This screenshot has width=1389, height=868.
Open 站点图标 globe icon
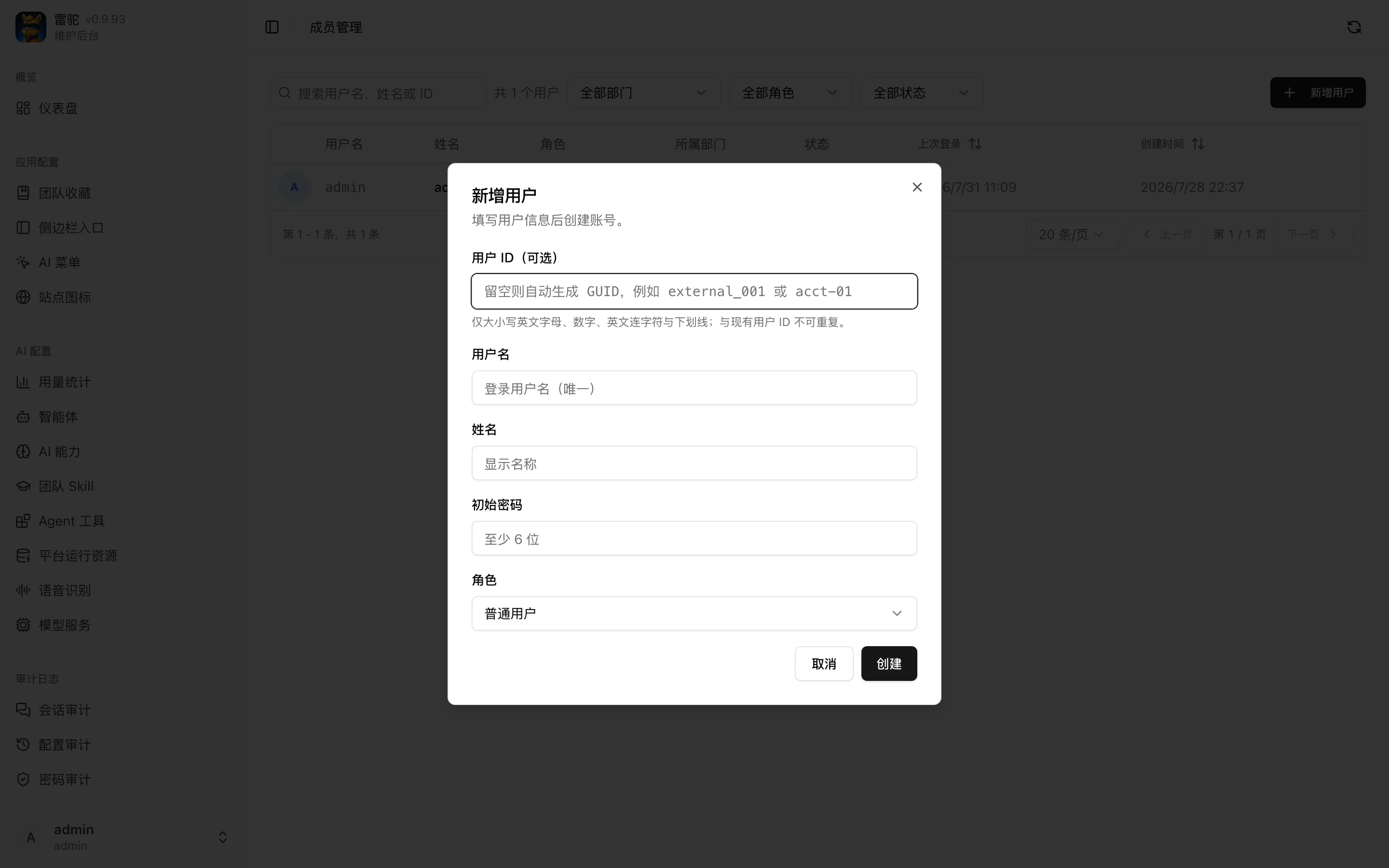(x=23, y=298)
